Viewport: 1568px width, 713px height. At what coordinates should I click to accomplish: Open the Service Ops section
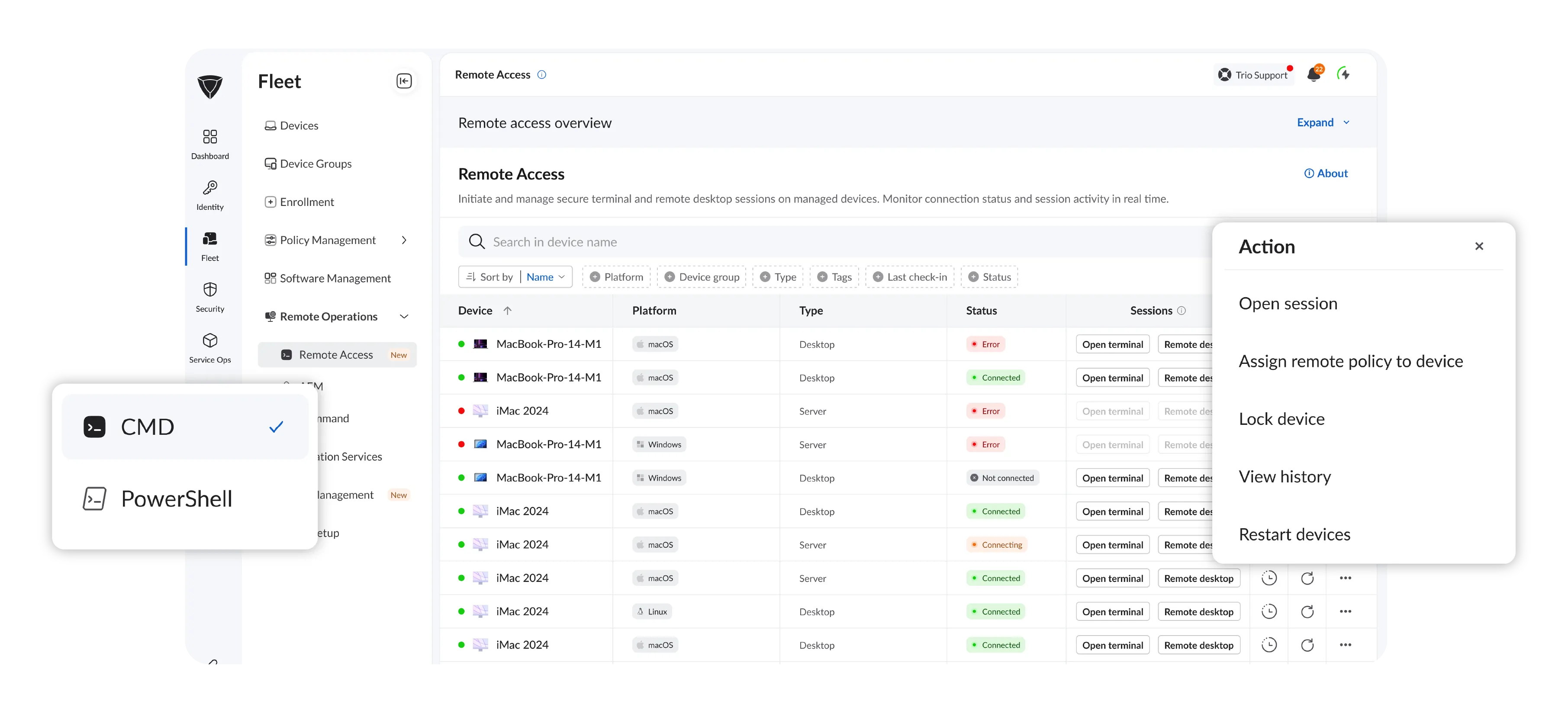pos(210,349)
